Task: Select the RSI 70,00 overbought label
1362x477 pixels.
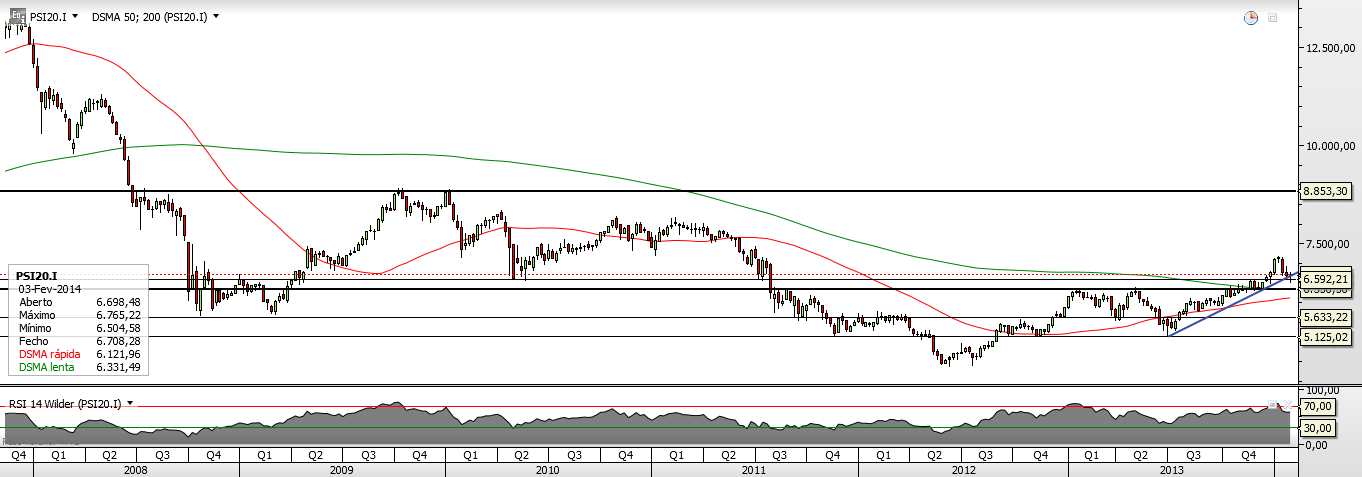Action: coord(1320,407)
